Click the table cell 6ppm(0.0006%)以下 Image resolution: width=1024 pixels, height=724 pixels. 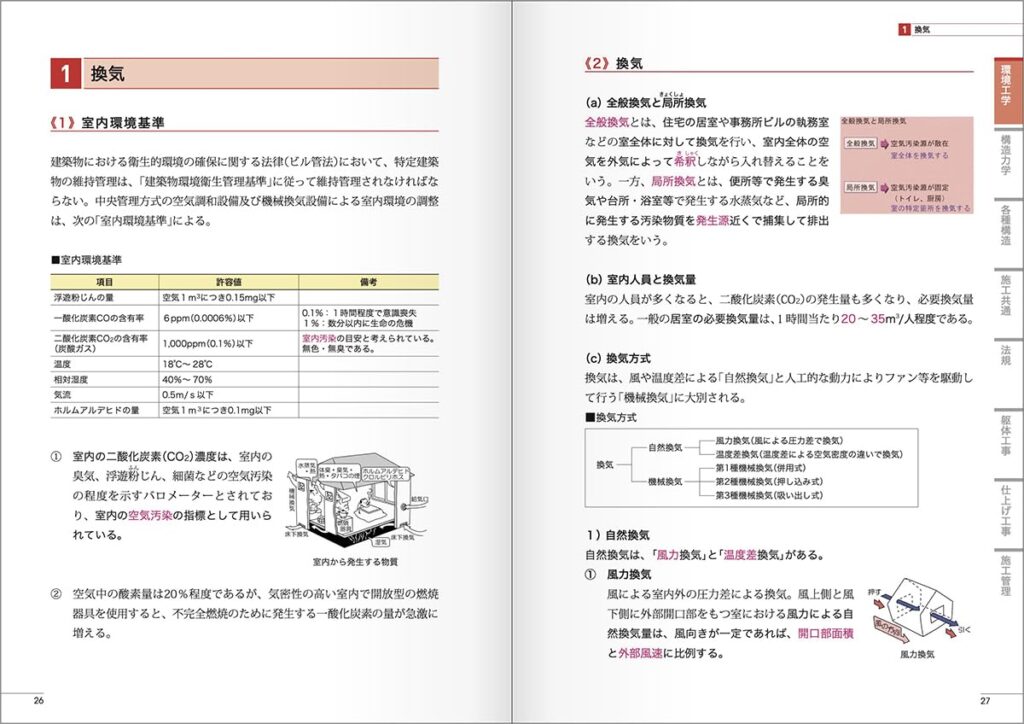click(x=229, y=318)
